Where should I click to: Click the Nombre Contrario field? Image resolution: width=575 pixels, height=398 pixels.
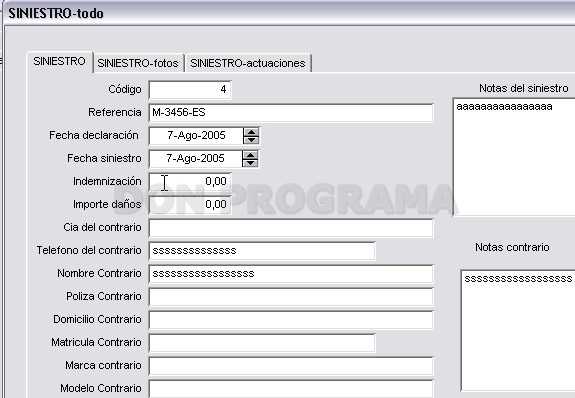tap(291, 274)
